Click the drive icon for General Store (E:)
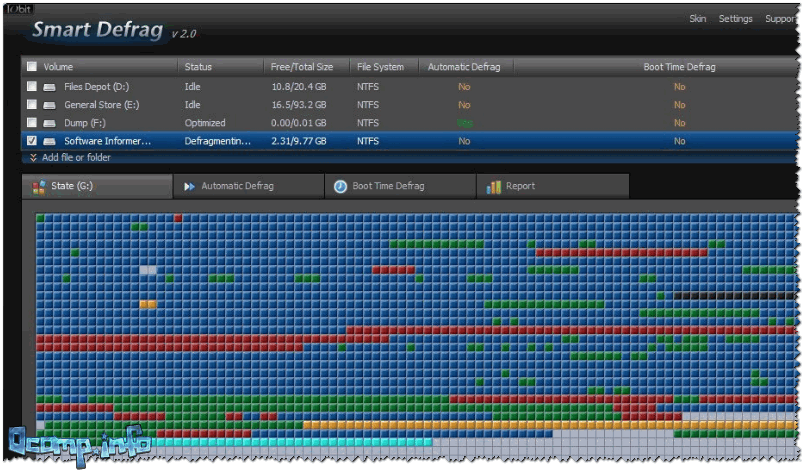This screenshot has width=810, height=471. point(50,105)
